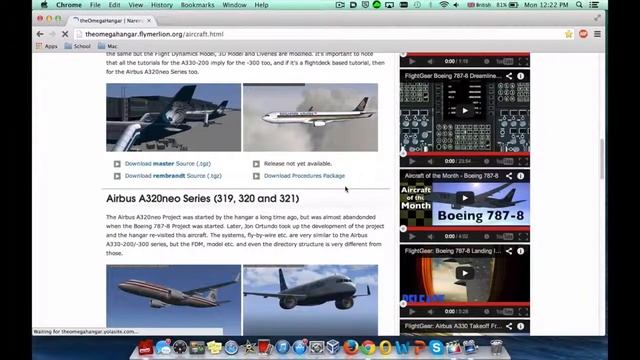Play the Boeing 787-8 Landing video

pyautogui.click(x=465, y=273)
